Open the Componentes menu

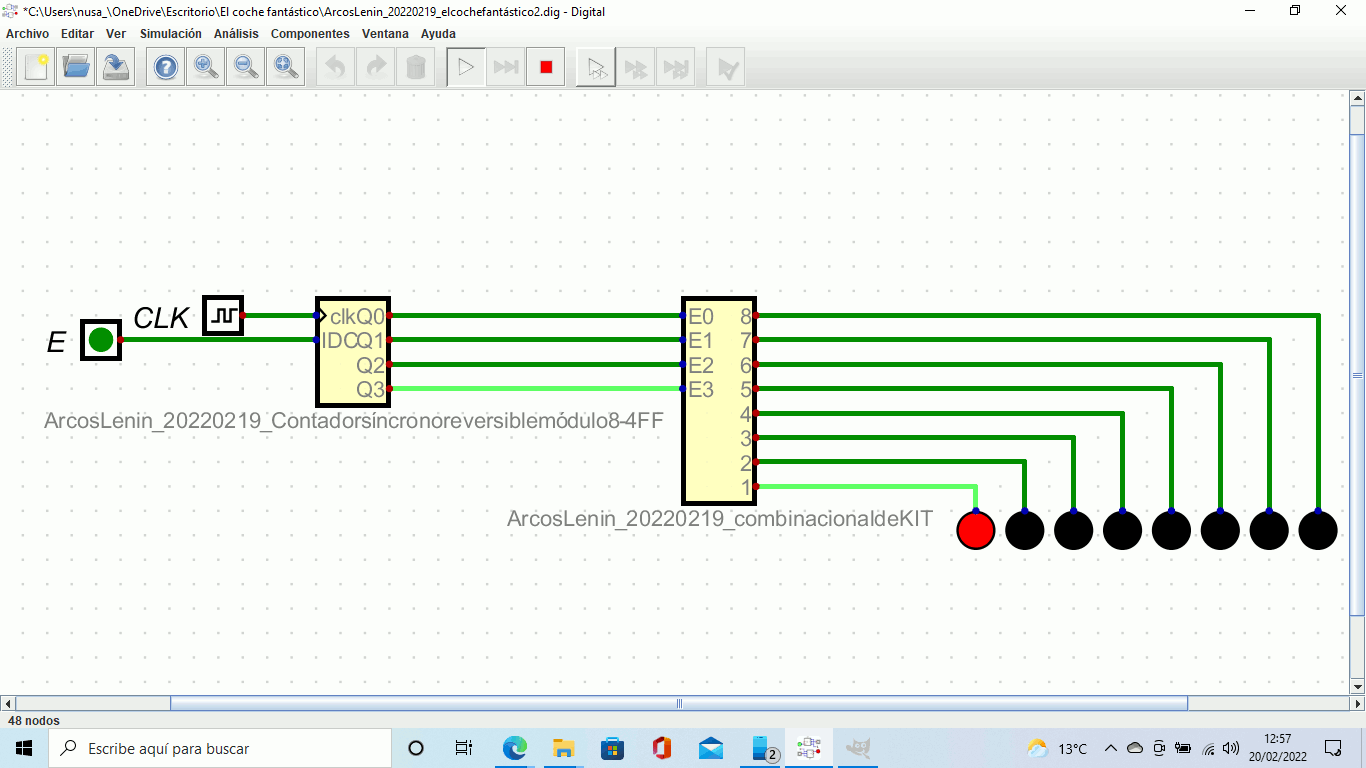pyautogui.click(x=310, y=34)
